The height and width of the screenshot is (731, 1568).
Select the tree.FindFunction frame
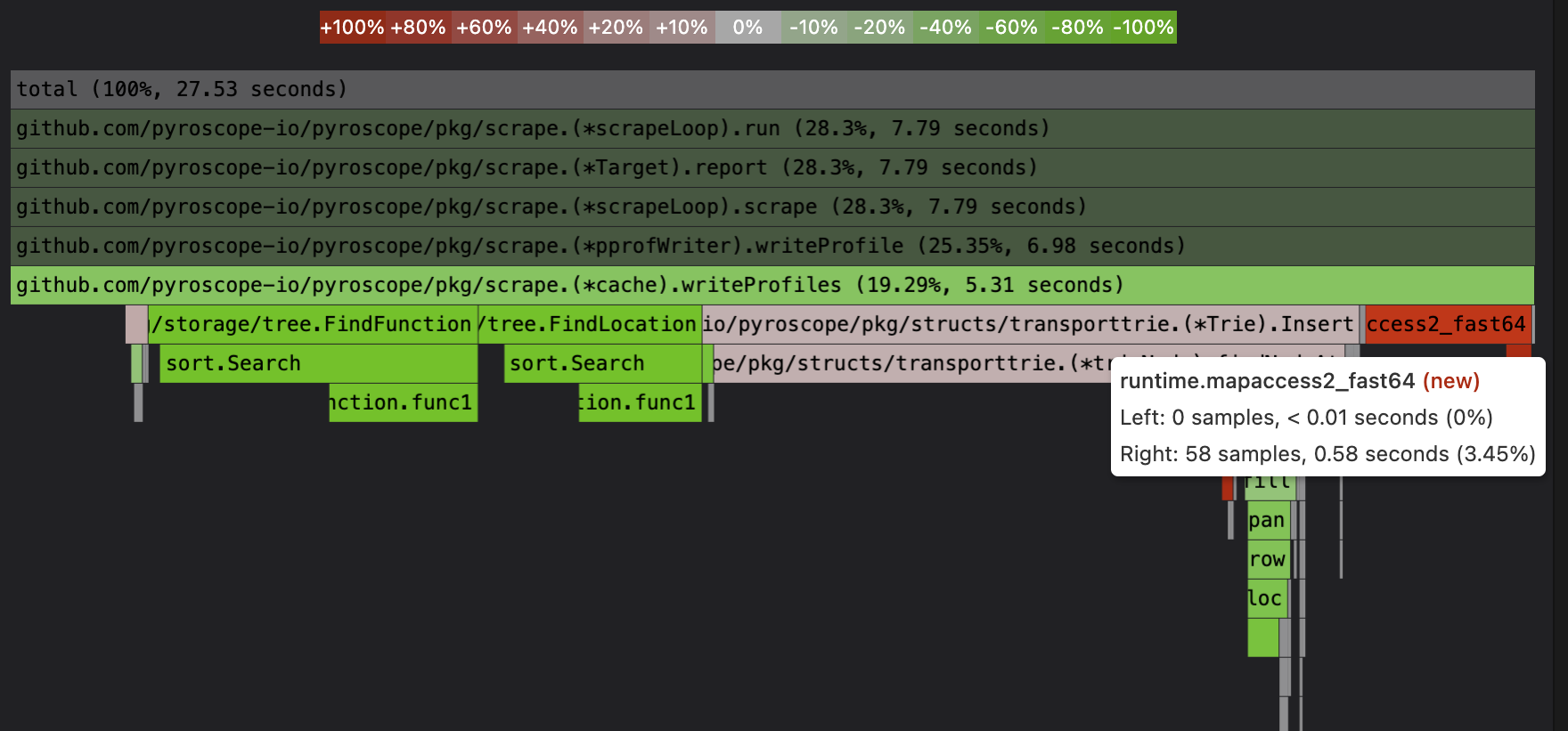312,324
